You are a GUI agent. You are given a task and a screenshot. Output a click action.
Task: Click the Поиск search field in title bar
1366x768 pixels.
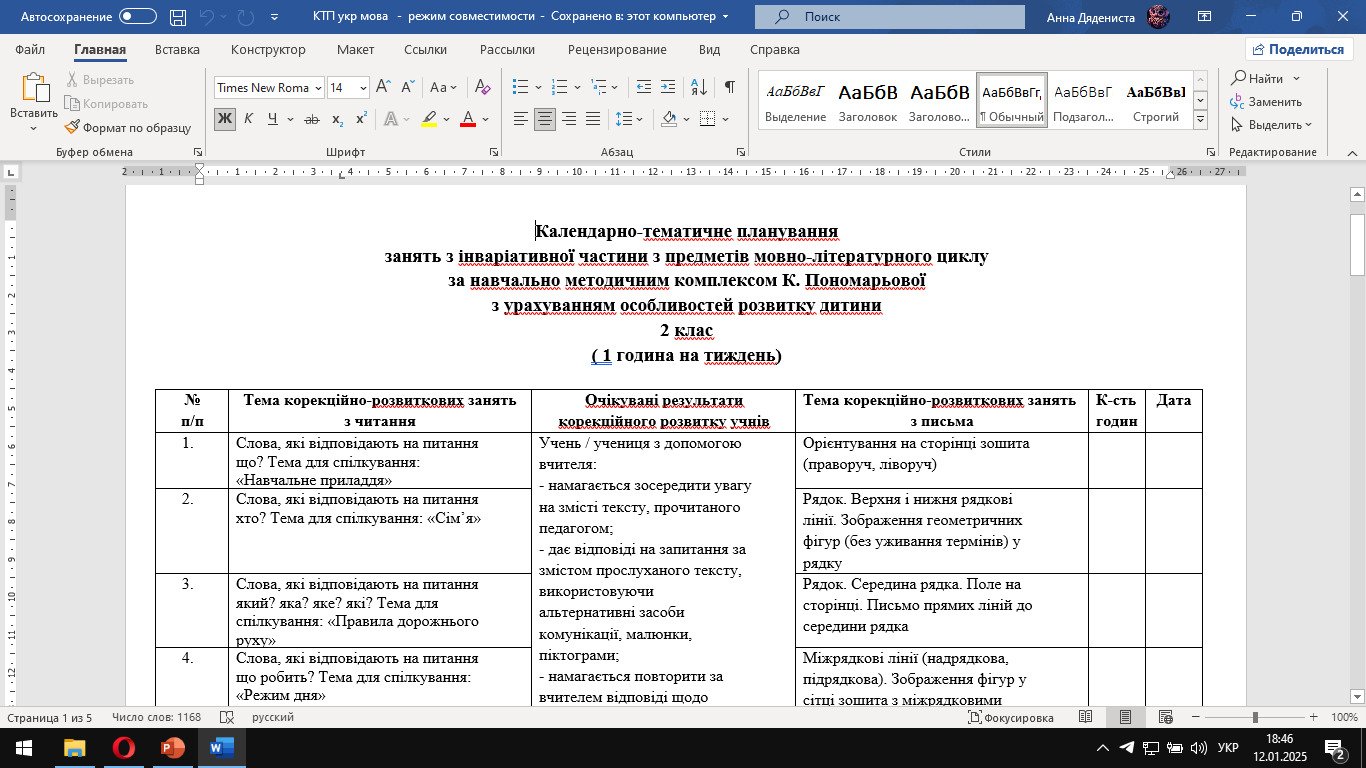click(890, 17)
